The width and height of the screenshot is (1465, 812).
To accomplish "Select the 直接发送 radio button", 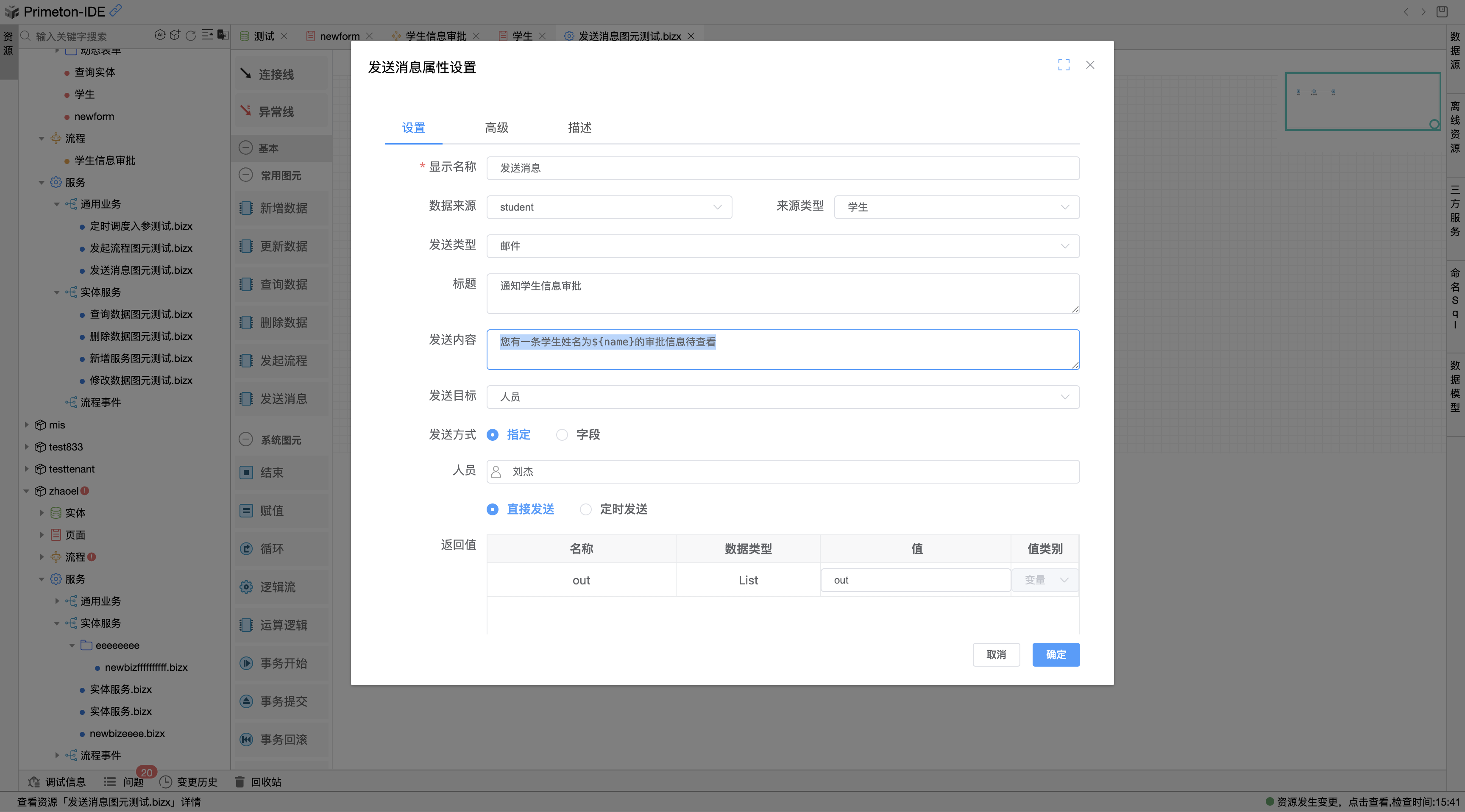I will coord(493,509).
